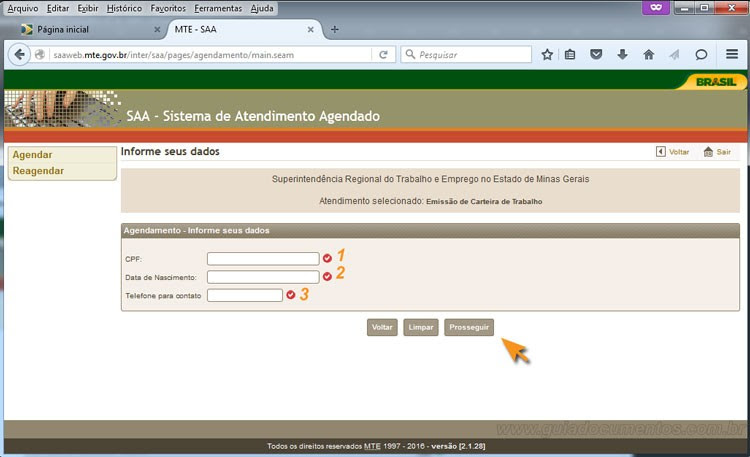Open the Ajuda menu
750x457 pixels.
click(x=262, y=8)
